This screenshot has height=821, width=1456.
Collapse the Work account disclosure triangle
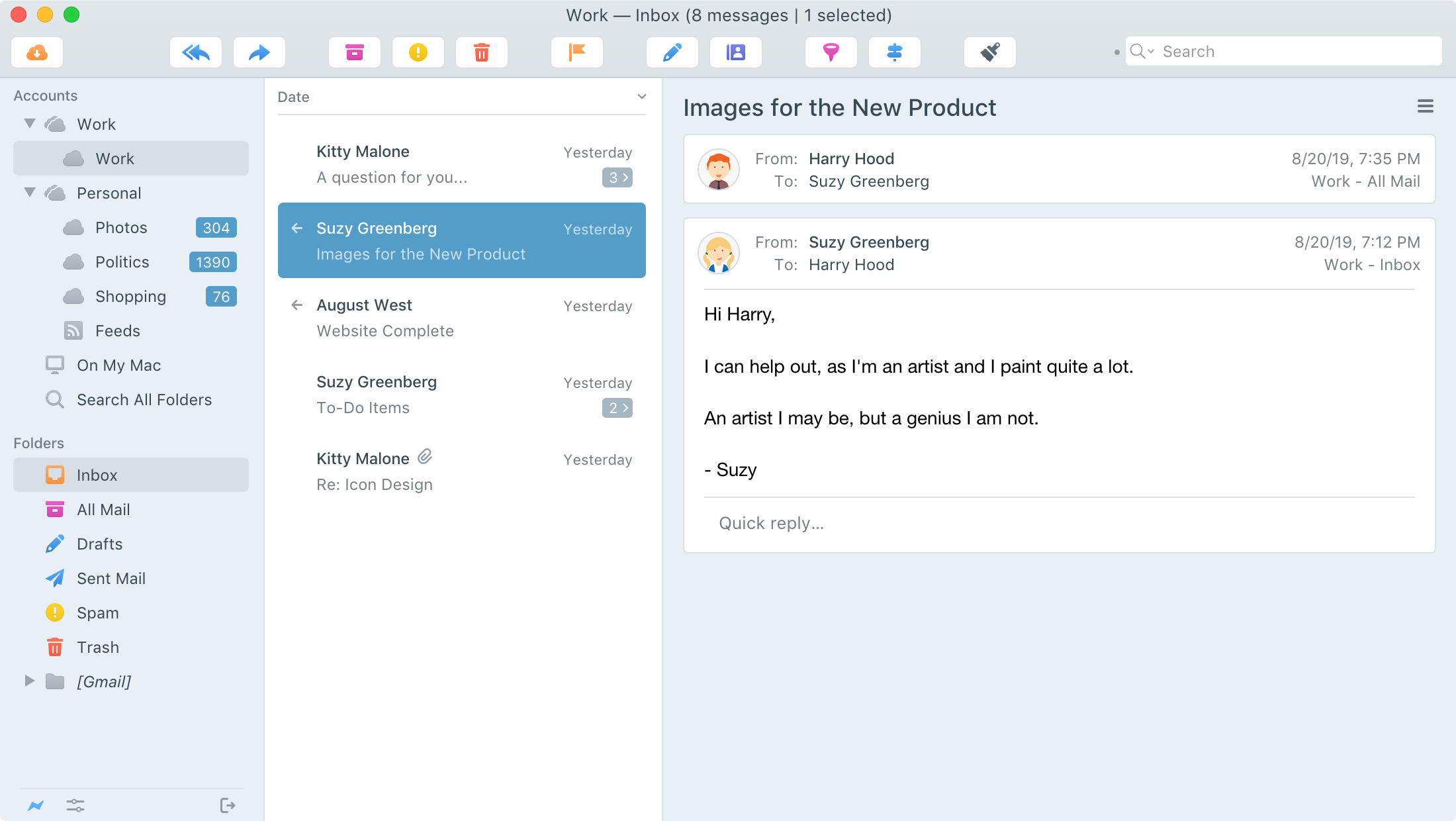30,124
